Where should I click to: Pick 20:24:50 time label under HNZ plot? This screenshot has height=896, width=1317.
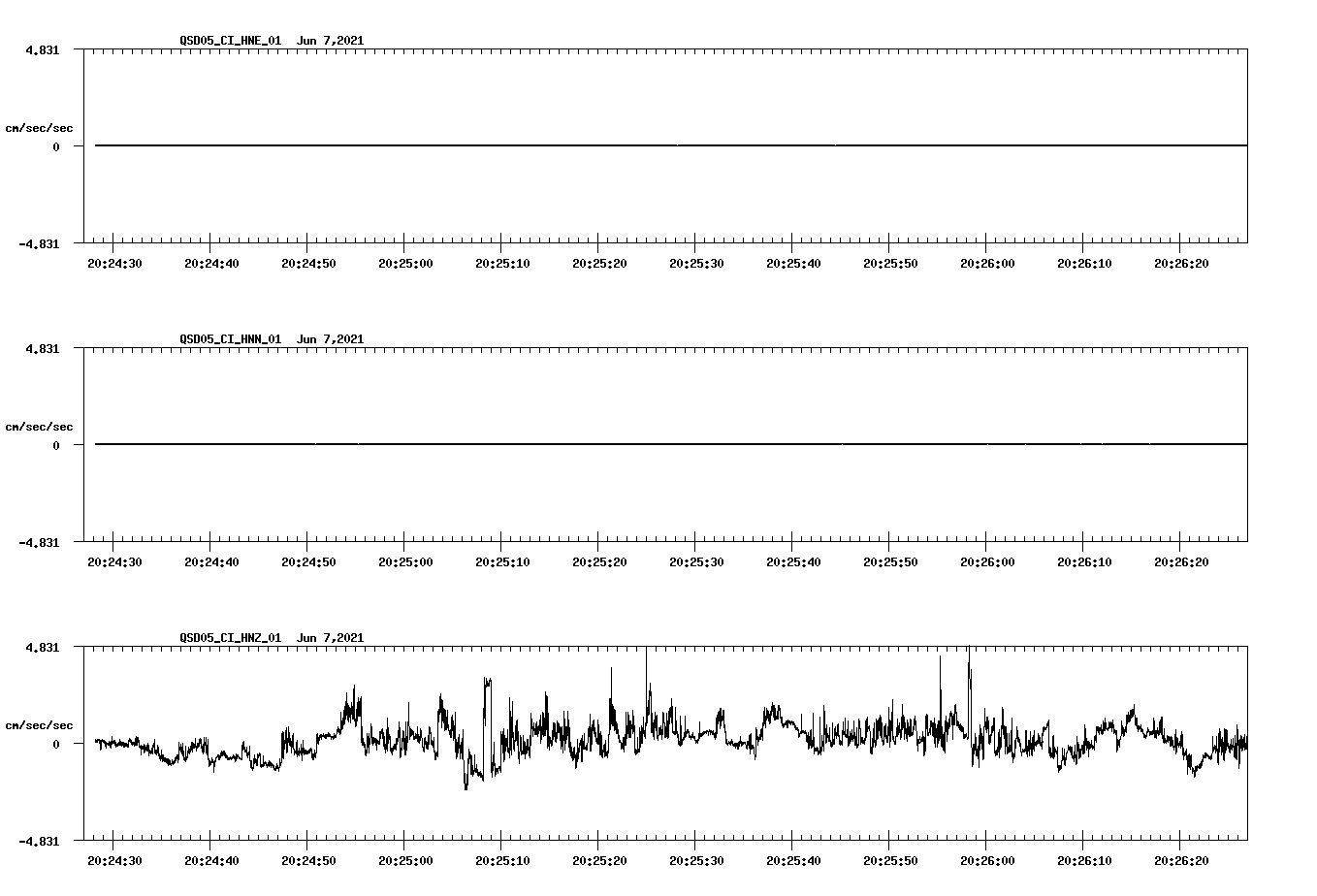click(x=308, y=861)
